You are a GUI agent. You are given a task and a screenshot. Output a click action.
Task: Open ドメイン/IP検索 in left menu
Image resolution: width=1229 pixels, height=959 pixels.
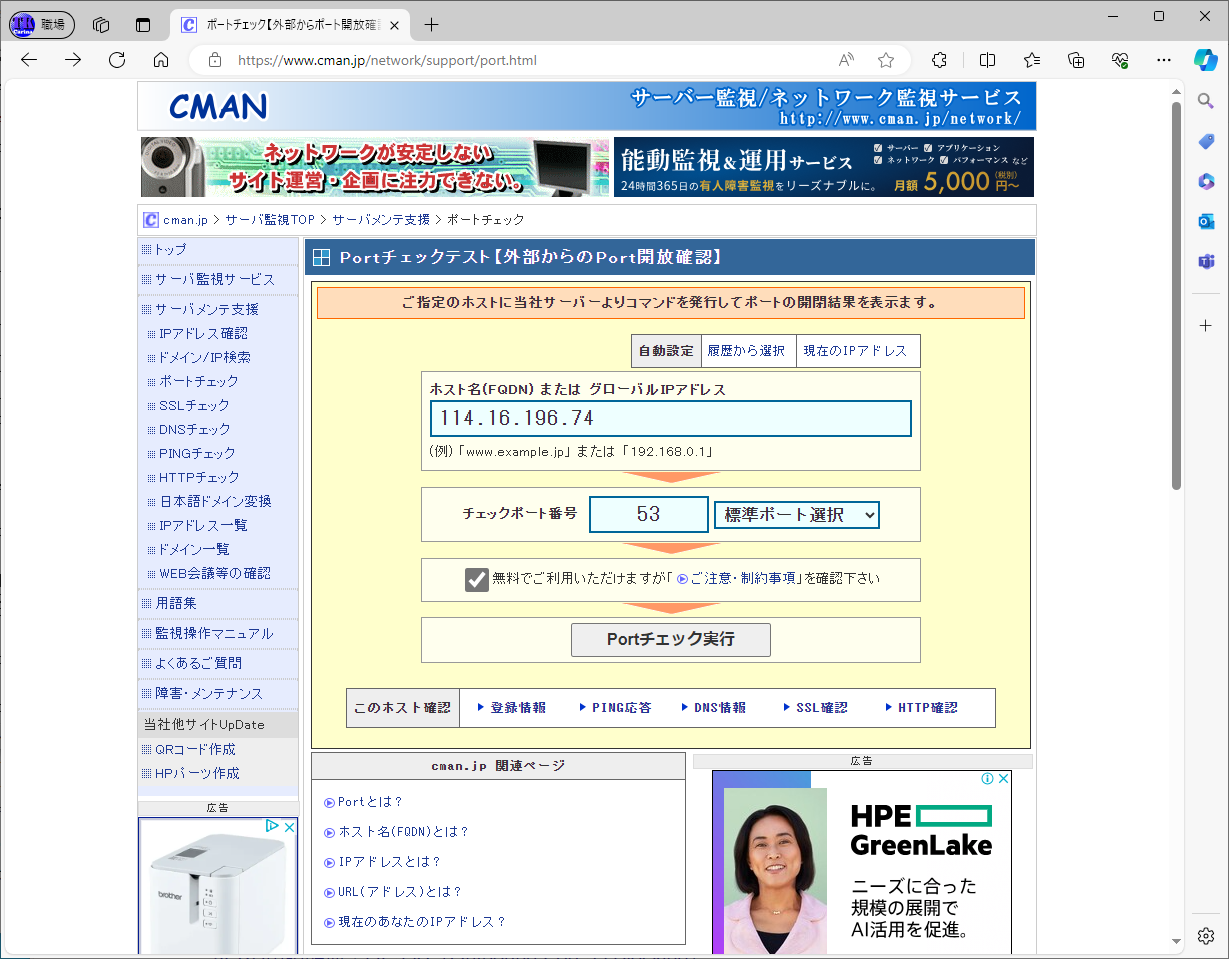point(205,357)
